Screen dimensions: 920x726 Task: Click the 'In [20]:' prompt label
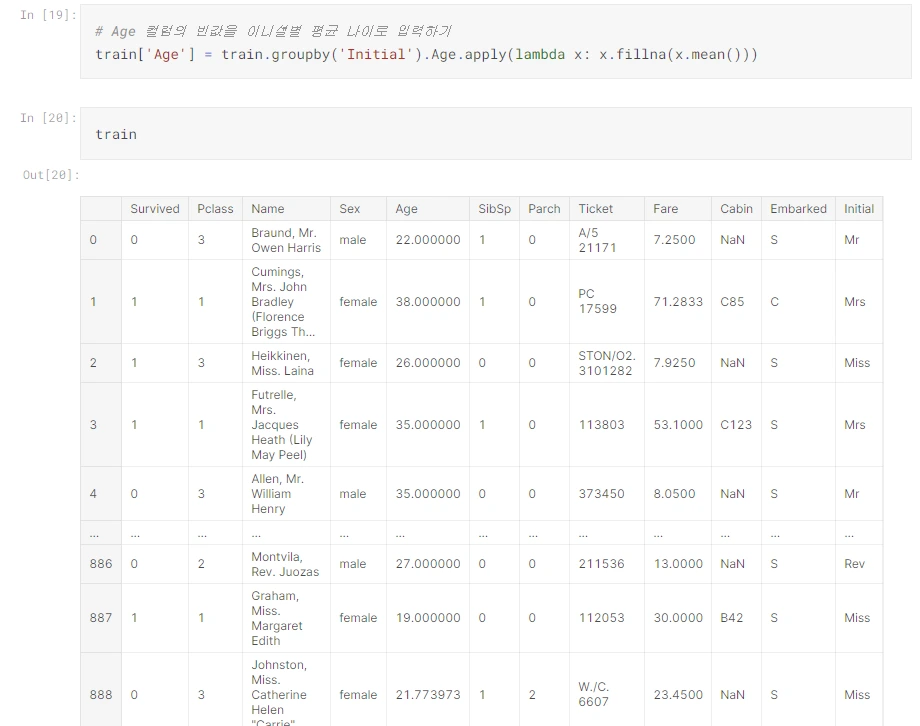(48, 118)
